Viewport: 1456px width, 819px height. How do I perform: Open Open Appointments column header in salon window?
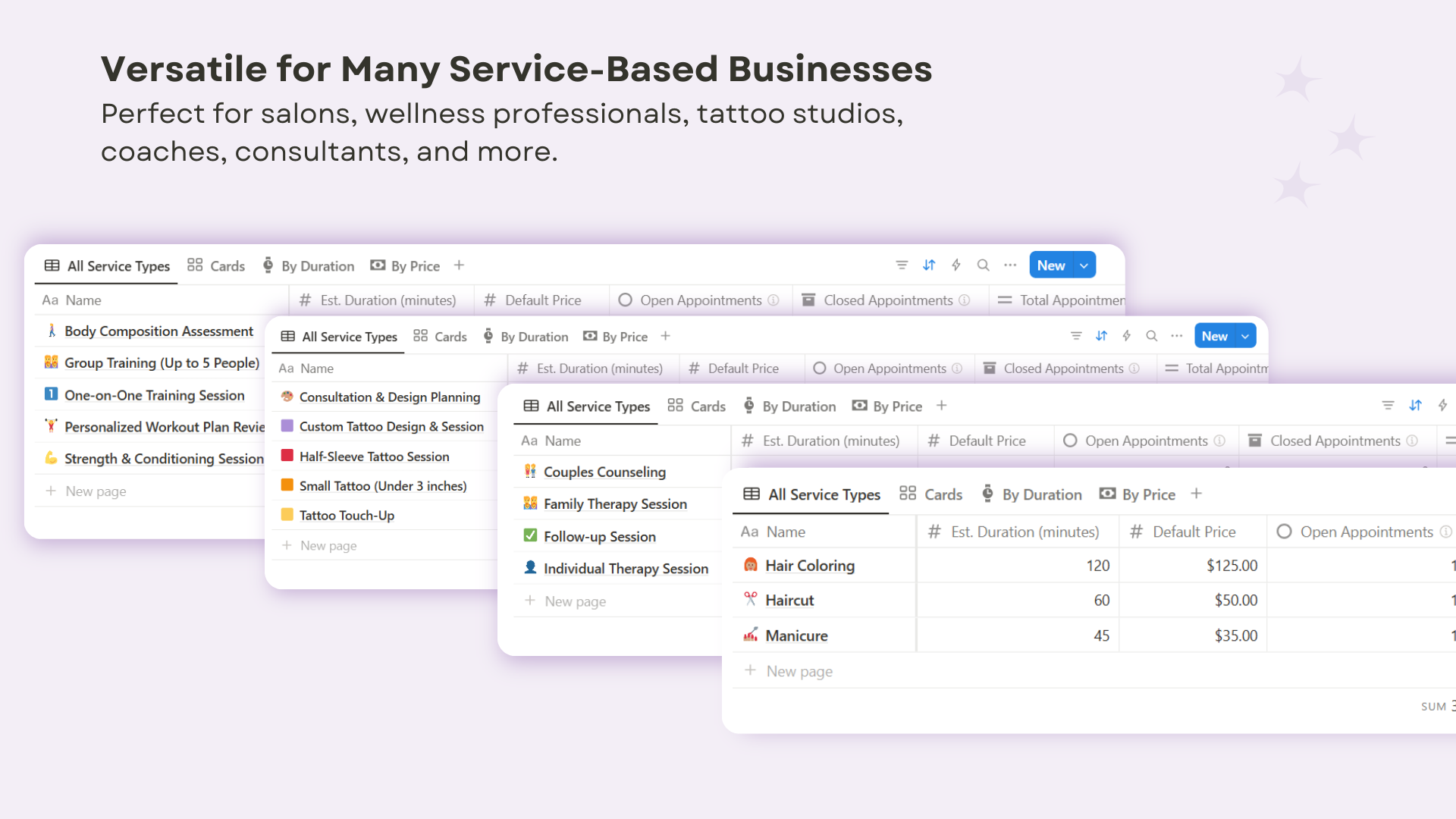(1362, 532)
